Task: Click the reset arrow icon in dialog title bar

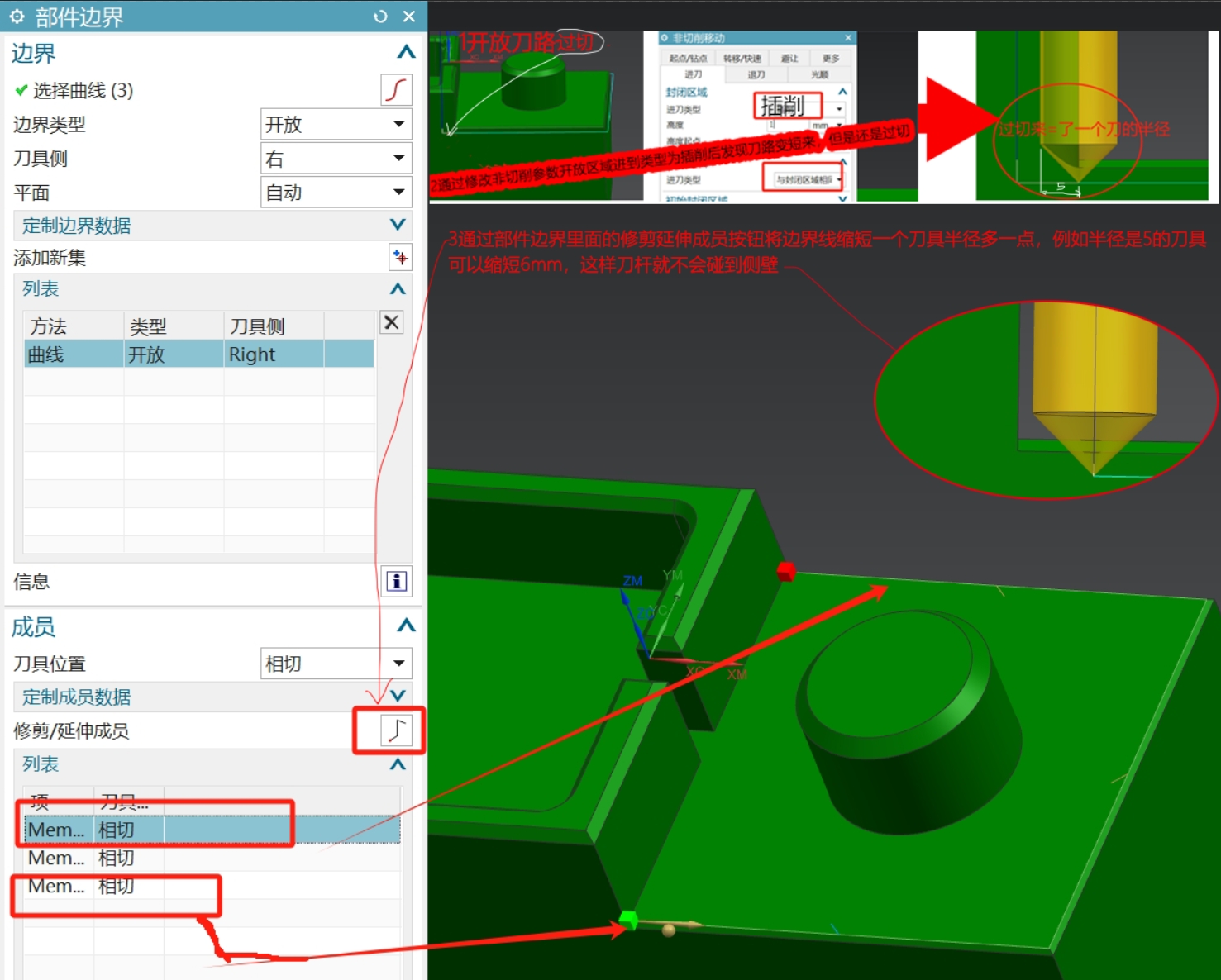Action: tap(380, 16)
